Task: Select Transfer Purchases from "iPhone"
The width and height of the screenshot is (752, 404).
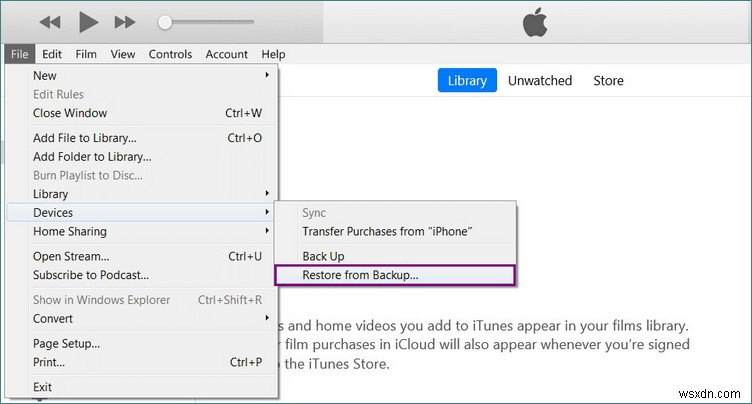Action: (396, 232)
